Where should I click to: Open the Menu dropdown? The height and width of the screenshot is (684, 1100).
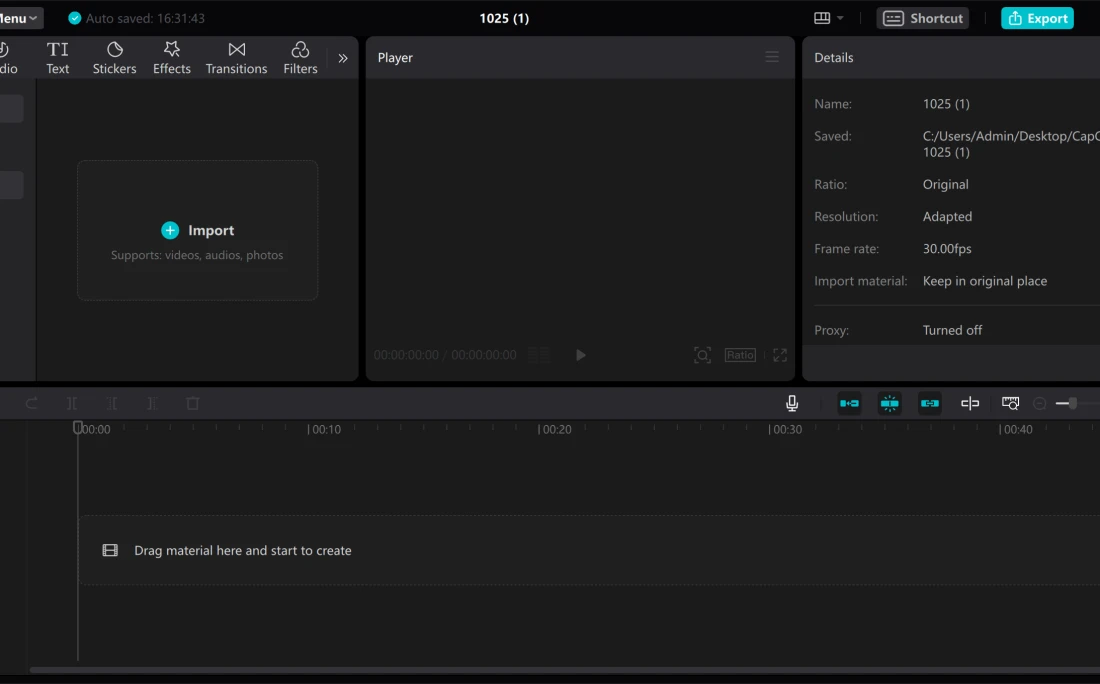click(x=20, y=18)
